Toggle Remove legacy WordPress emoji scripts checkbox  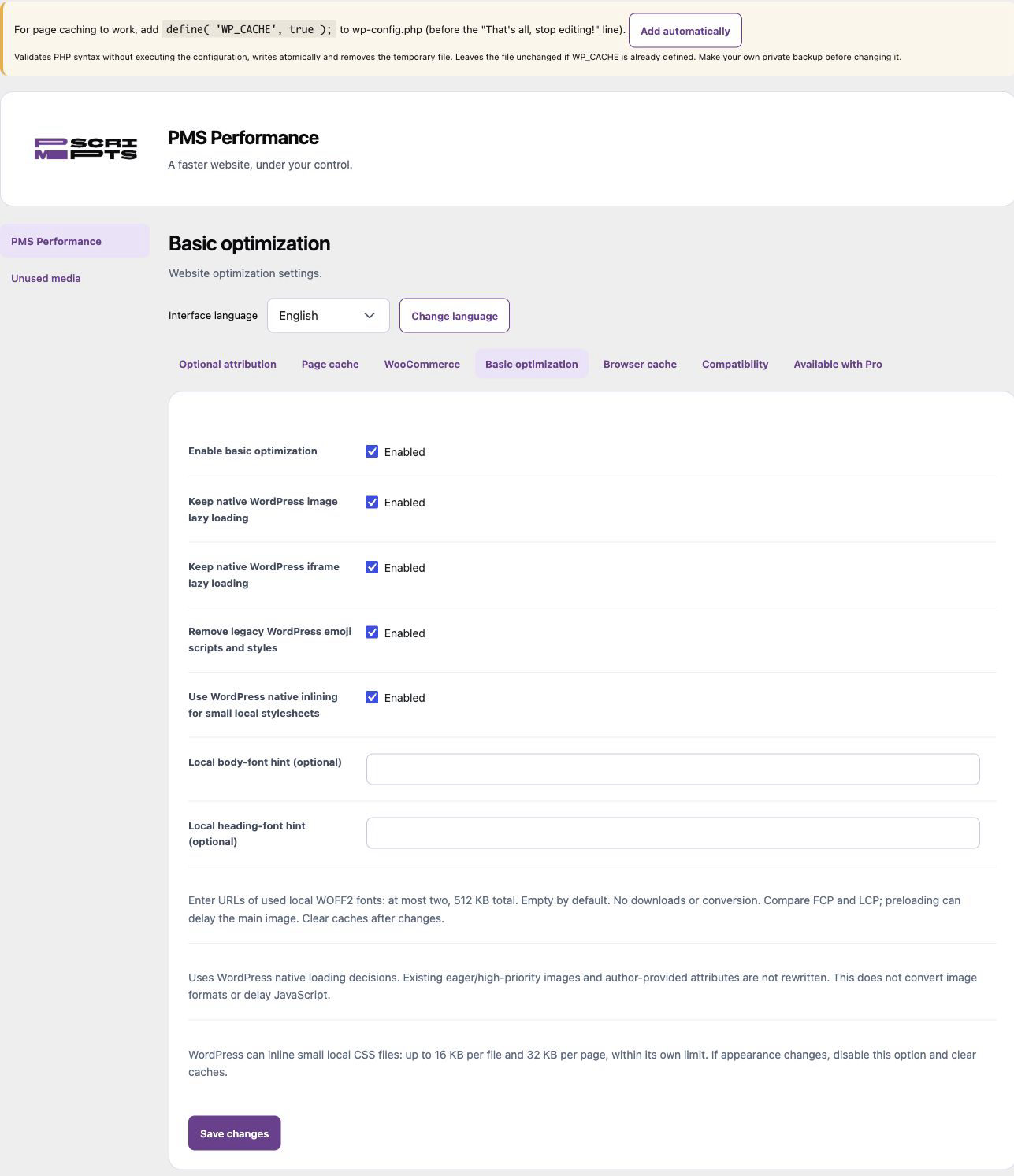pos(372,633)
